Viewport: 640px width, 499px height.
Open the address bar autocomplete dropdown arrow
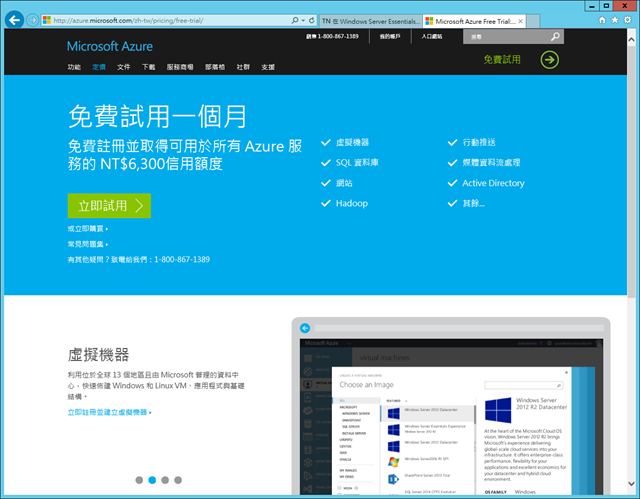point(303,20)
